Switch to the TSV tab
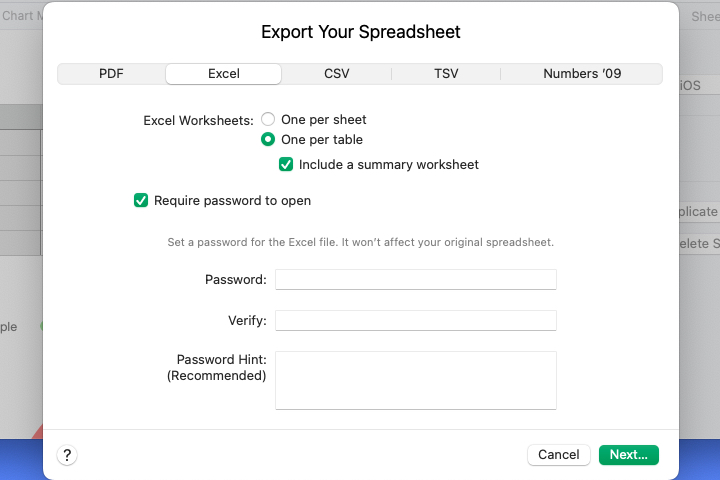720x480 pixels. point(445,74)
